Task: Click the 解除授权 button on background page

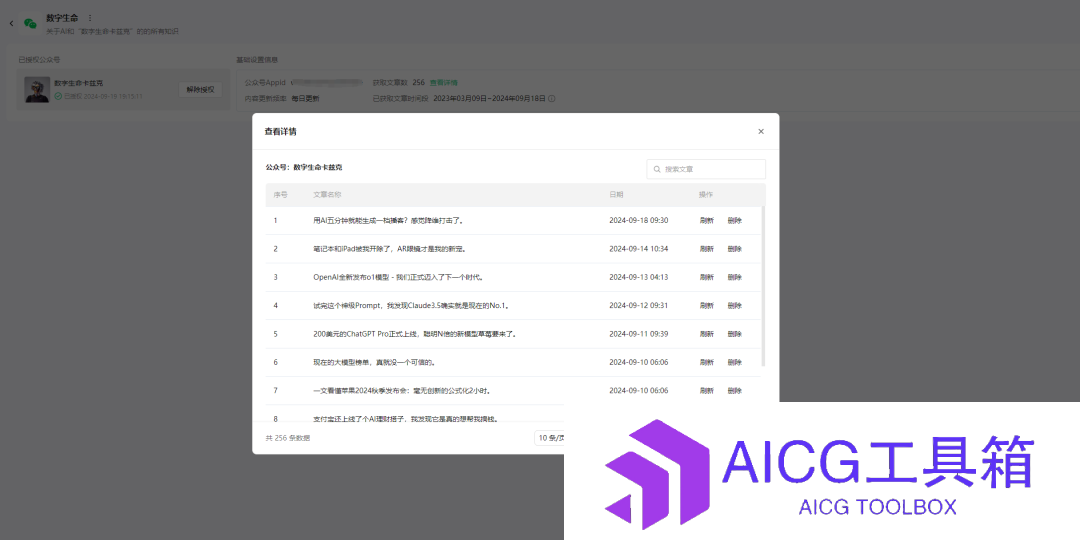Action: 200,90
